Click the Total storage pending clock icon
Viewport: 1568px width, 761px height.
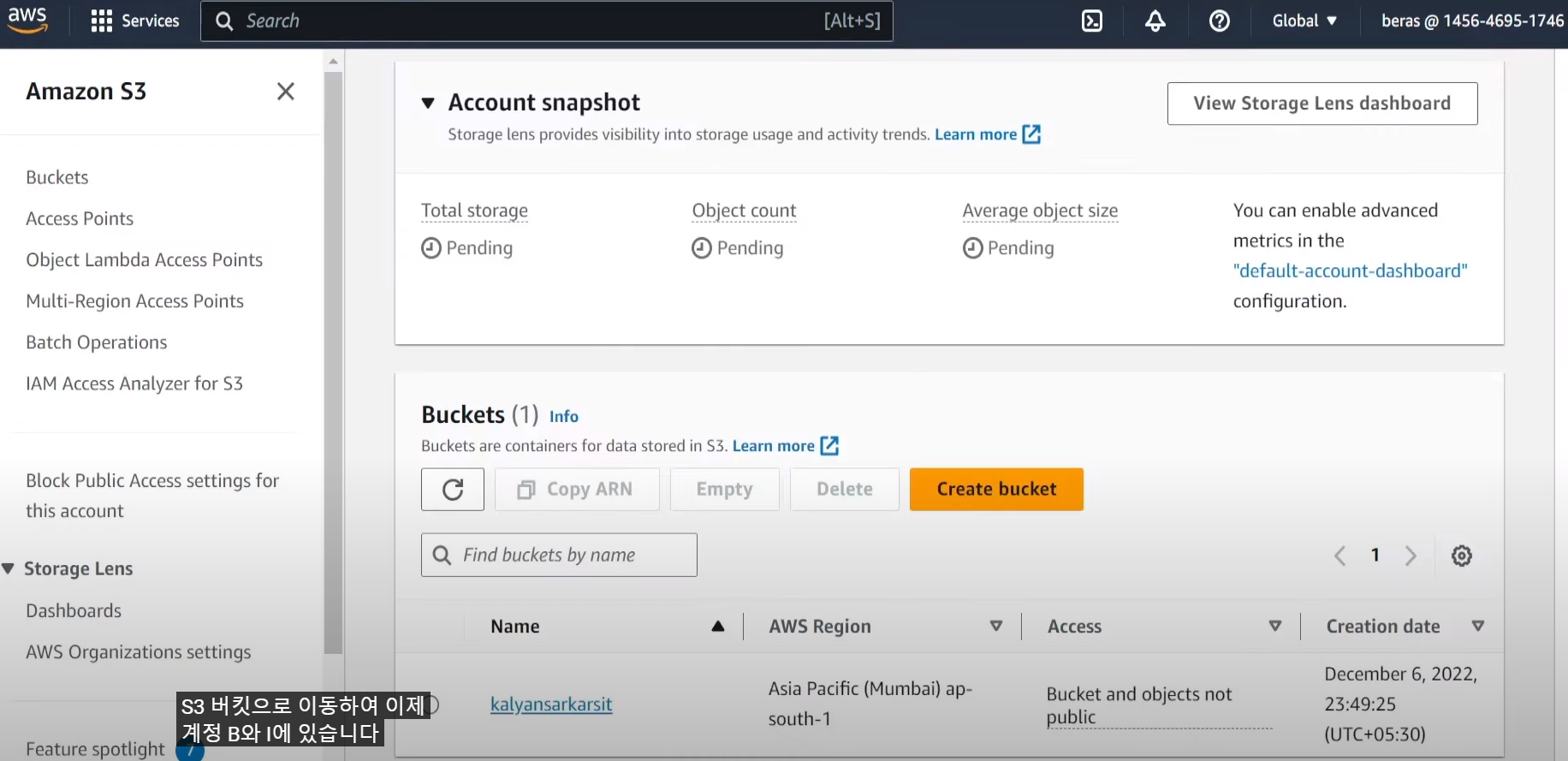tap(431, 248)
